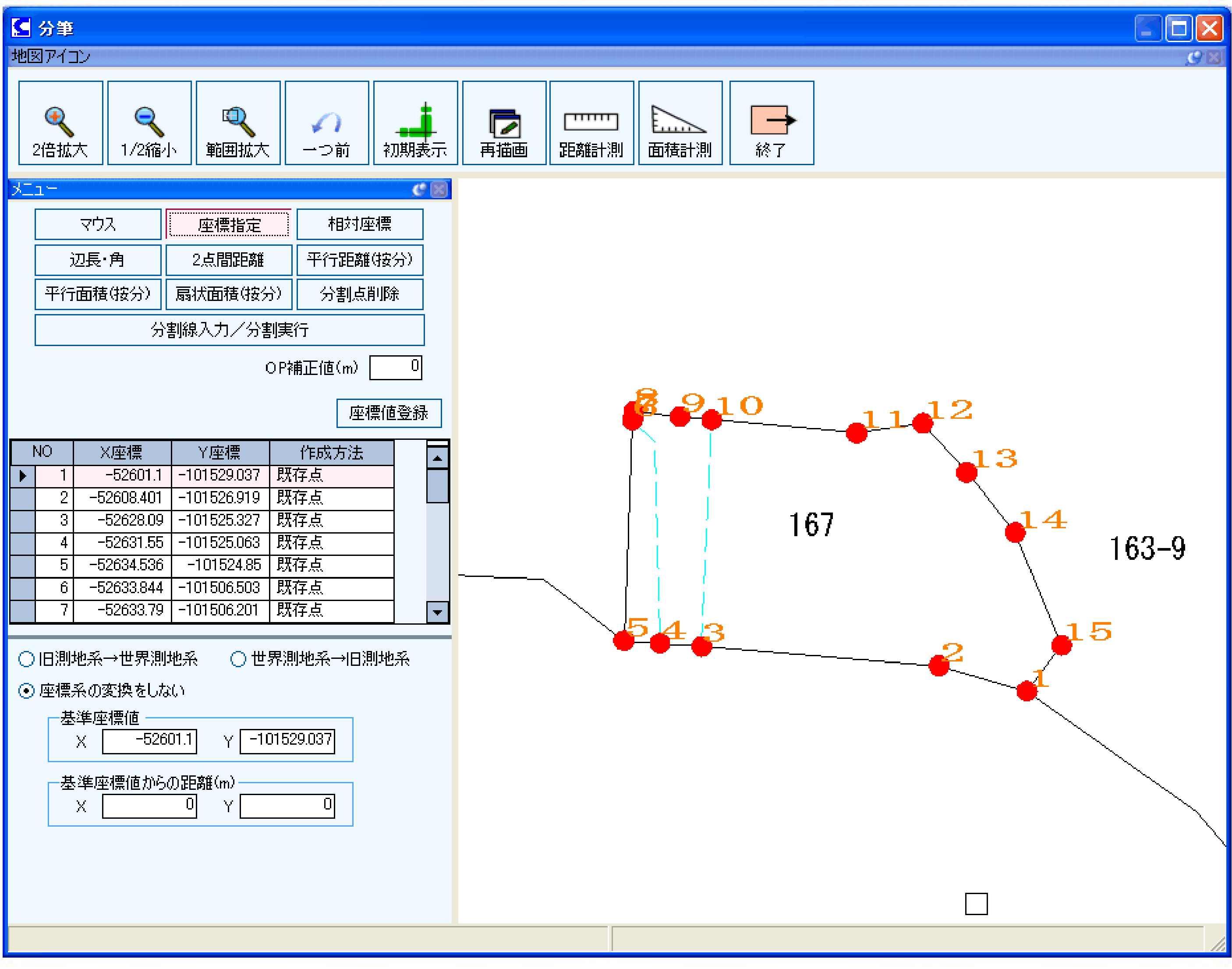The image size is (1232, 969).
Task: Activate the 距離計測 ruler tool
Action: pyautogui.click(x=591, y=123)
